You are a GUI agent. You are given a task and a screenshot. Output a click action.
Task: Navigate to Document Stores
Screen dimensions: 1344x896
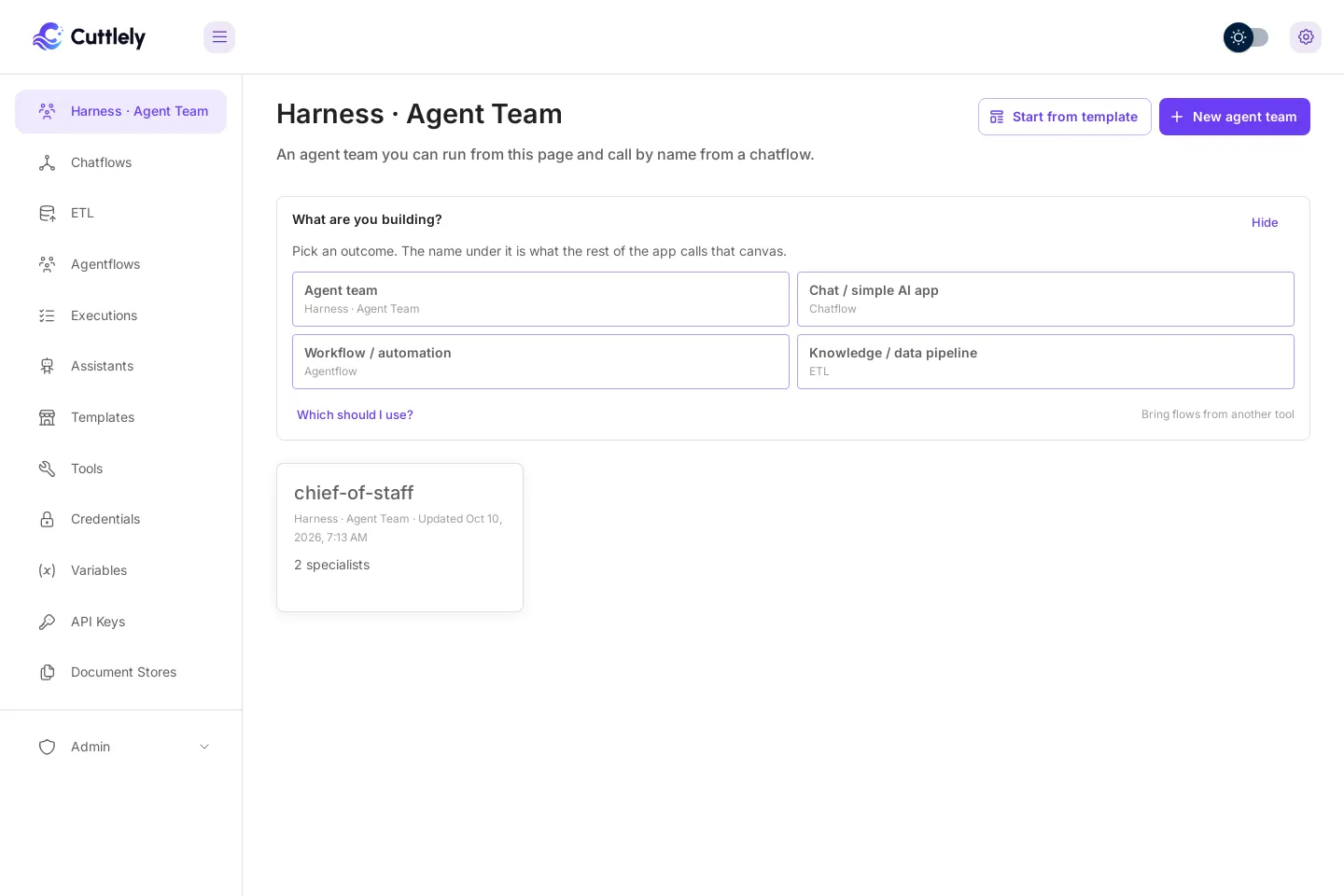pyautogui.click(x=121, y=672)
